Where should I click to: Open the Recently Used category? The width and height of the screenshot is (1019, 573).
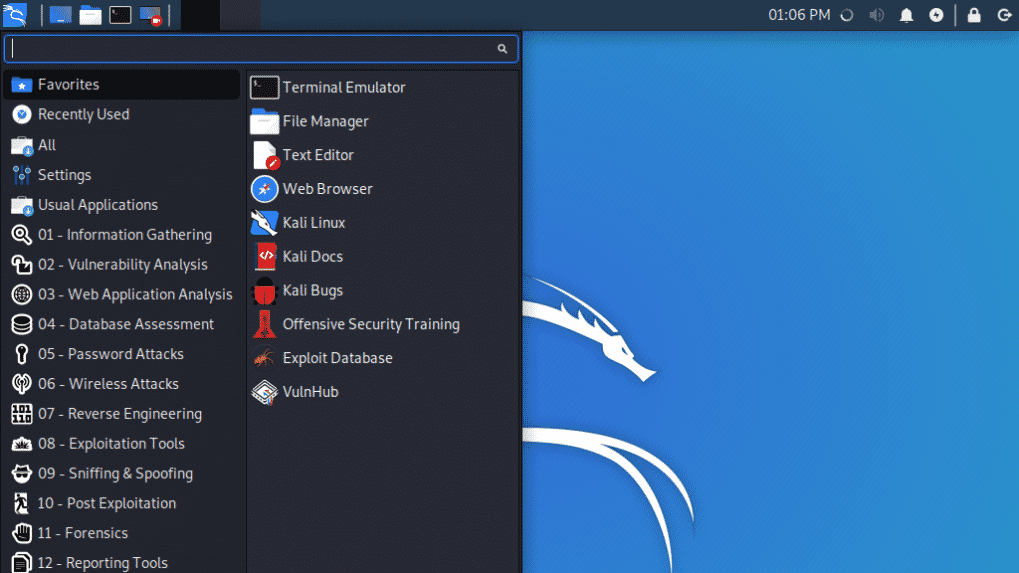click(x=122, y=114)
